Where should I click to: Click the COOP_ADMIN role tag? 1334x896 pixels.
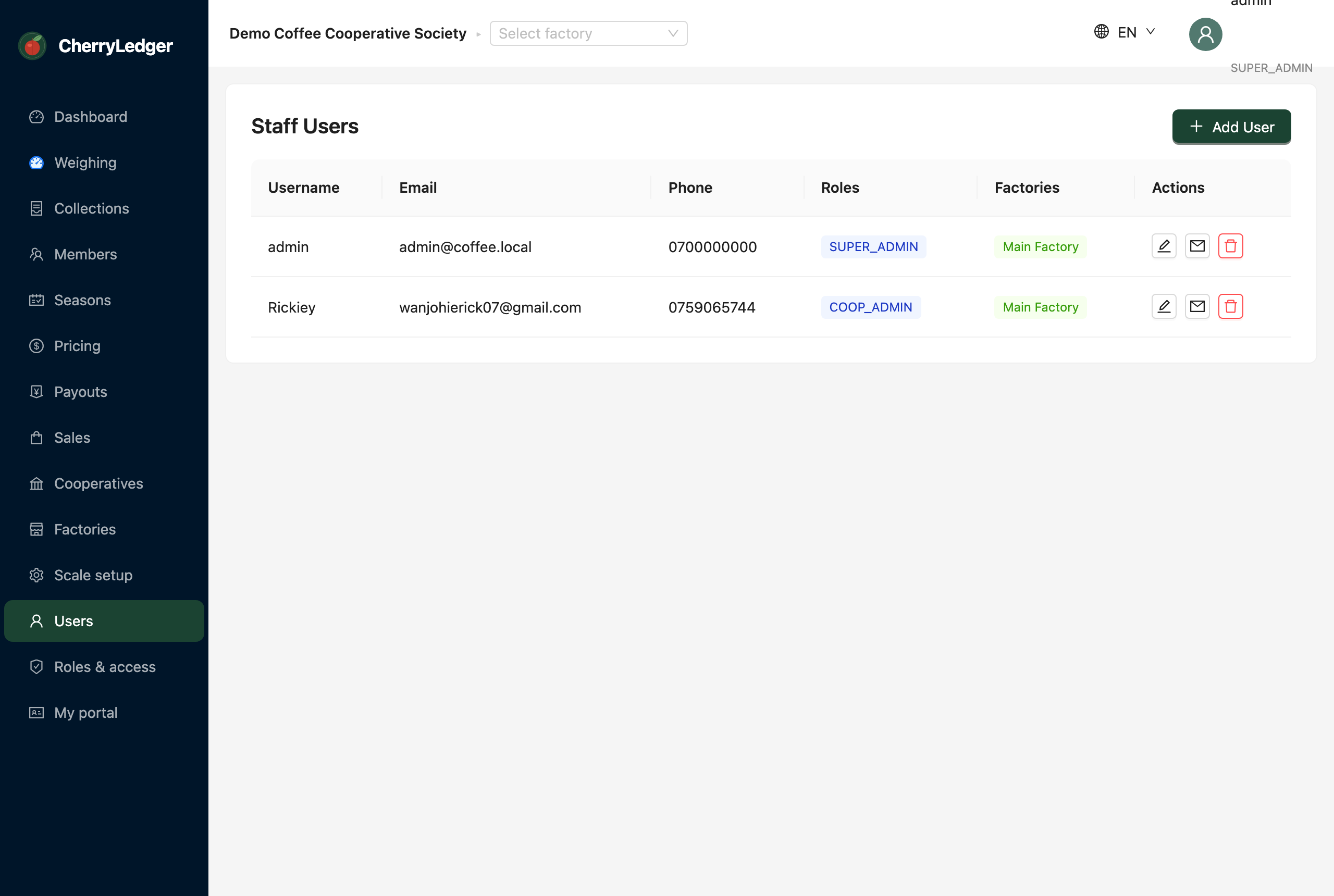(870, 307)
